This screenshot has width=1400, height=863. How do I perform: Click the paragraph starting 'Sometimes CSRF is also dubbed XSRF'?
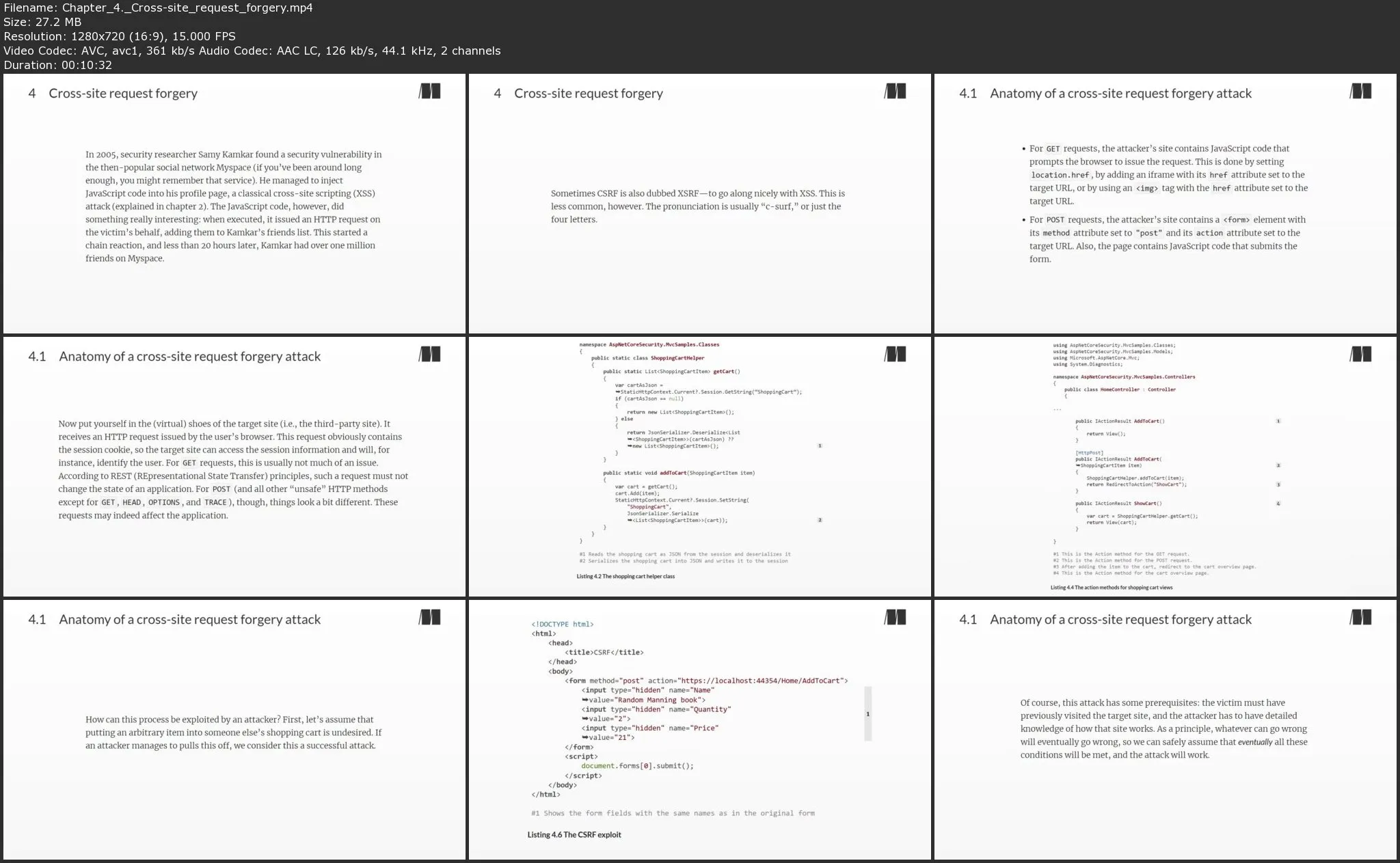[x=698, y=206]
